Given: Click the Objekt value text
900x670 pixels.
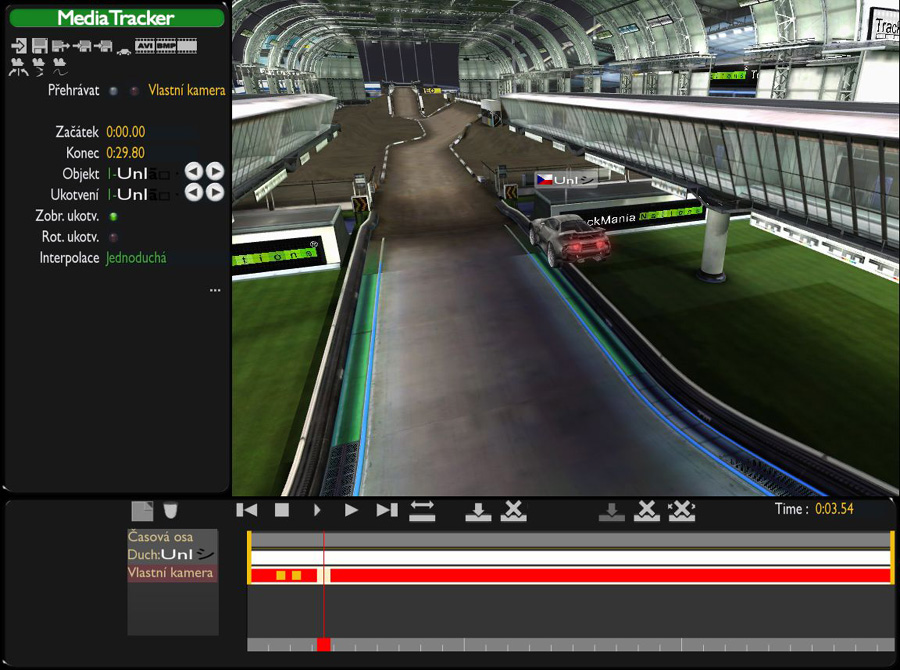Looking at the screenshot, I should pos(138,173).
